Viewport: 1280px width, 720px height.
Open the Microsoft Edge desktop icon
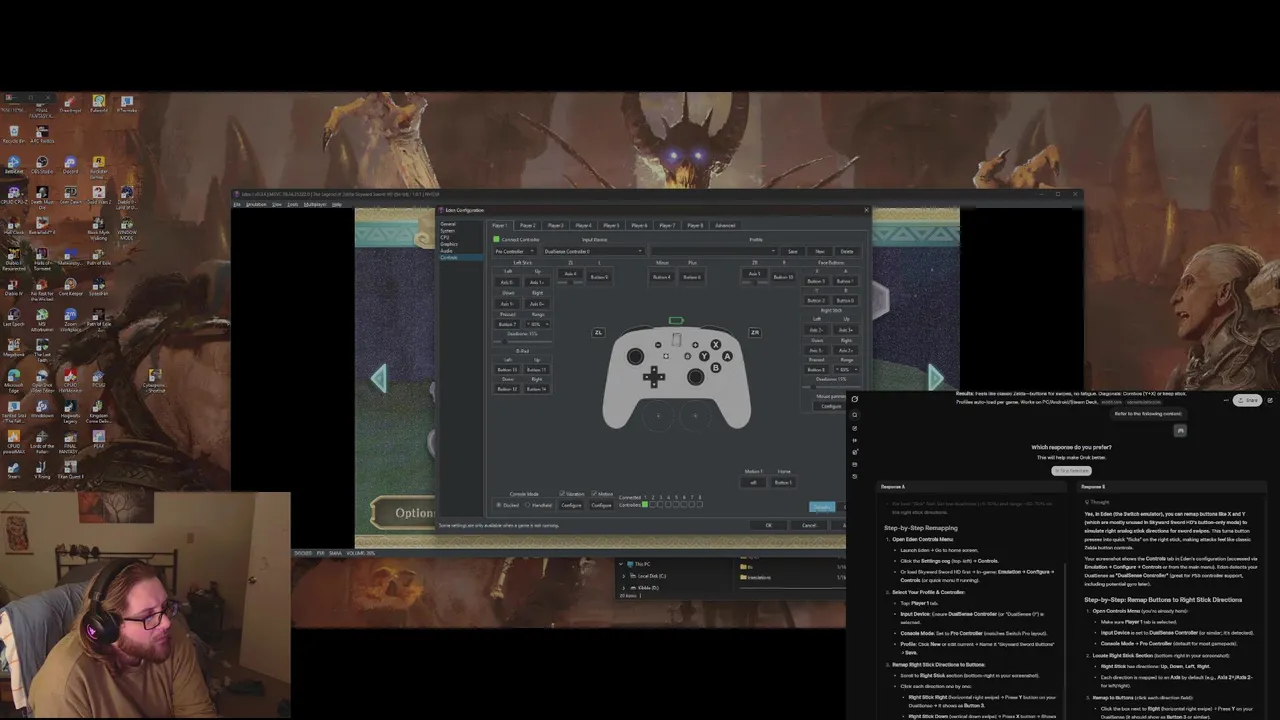[x=14, y=380]
